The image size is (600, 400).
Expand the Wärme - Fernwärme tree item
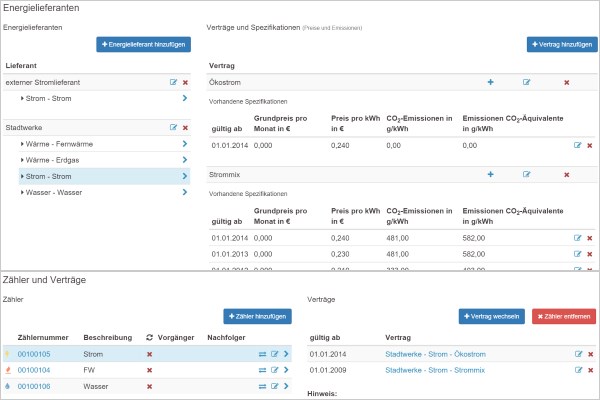[23, 144]
